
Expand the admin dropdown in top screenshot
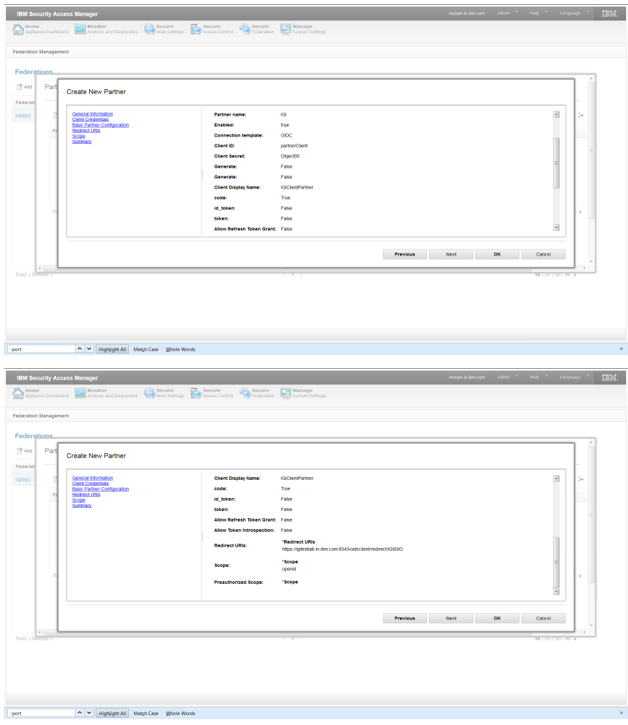507,13
